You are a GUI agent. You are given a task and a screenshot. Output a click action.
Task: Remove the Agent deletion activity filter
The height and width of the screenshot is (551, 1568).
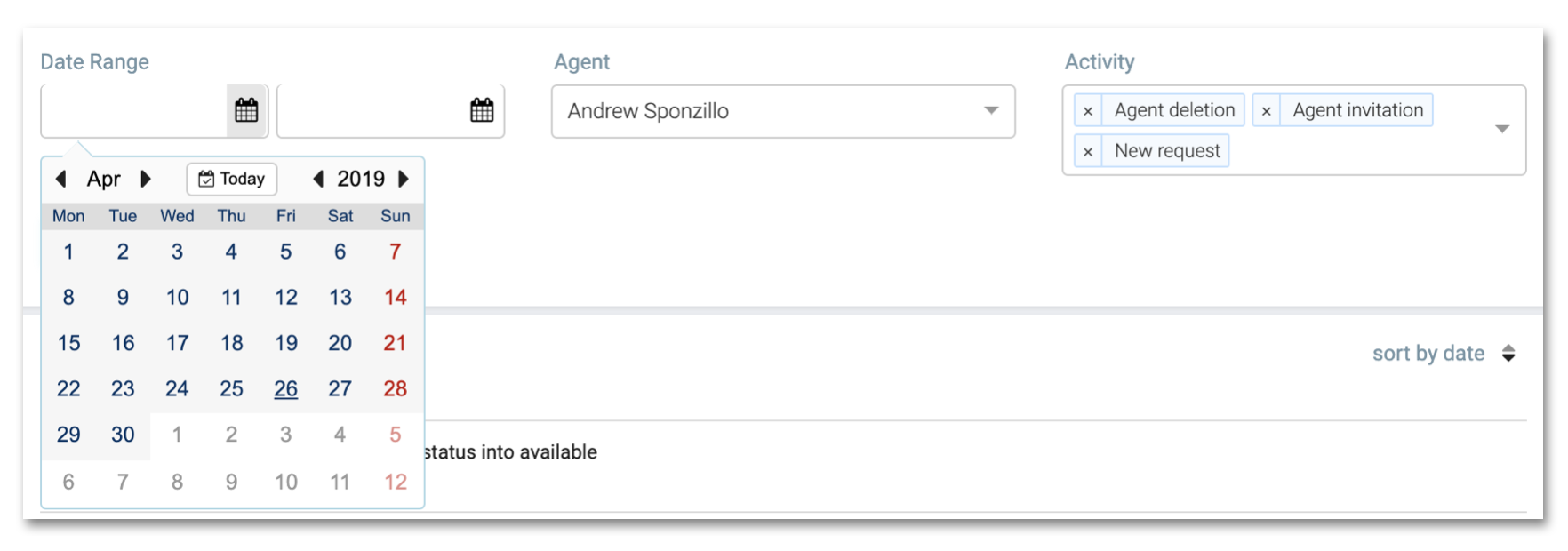tap(1089, 110)
